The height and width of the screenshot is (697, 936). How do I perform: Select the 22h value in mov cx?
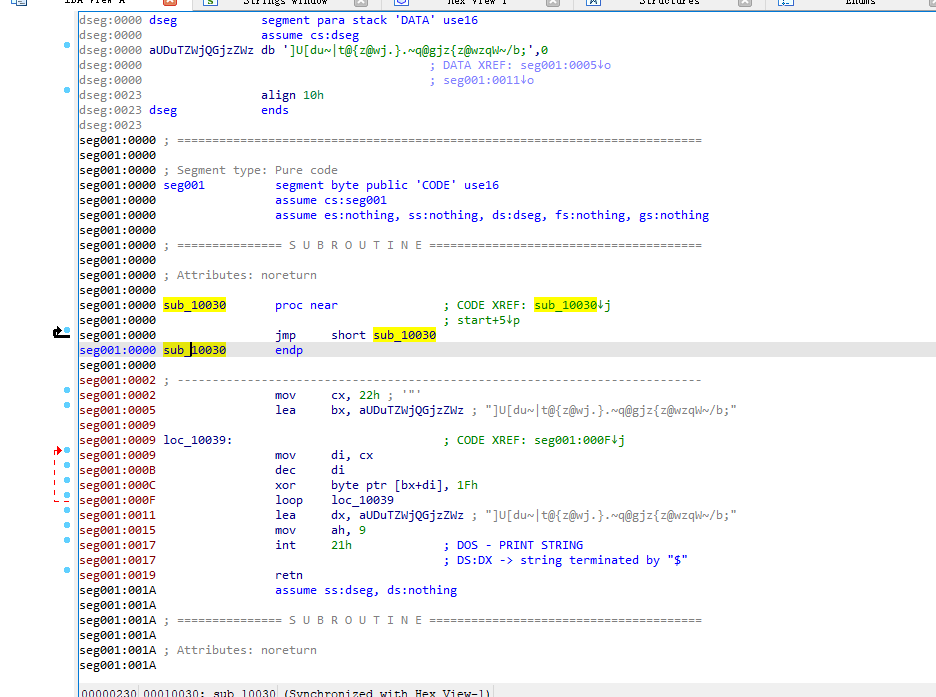coord(370,395)
